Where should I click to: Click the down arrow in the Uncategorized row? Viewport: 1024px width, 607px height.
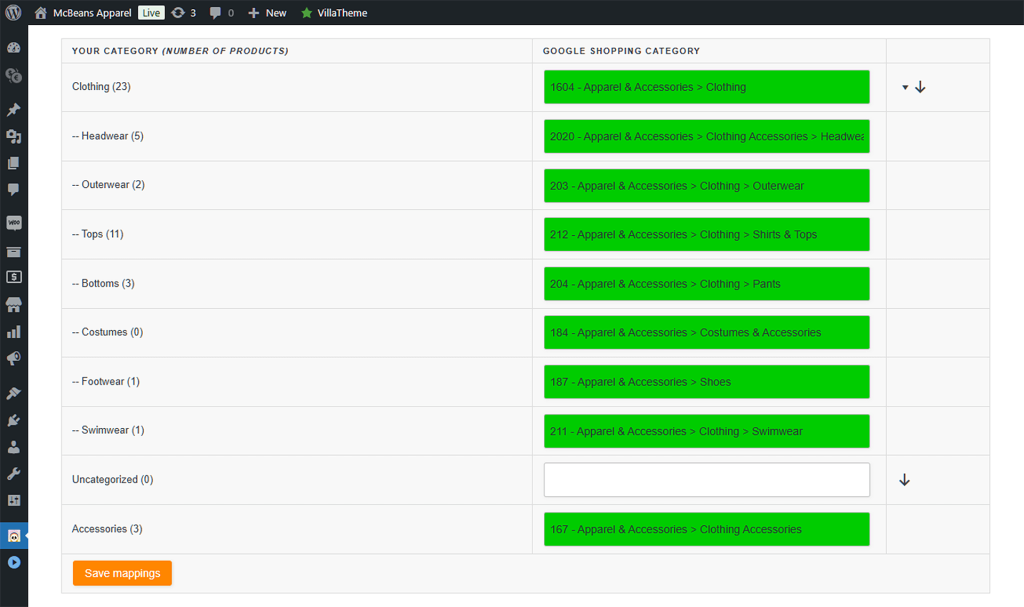(x=905, y=480)
